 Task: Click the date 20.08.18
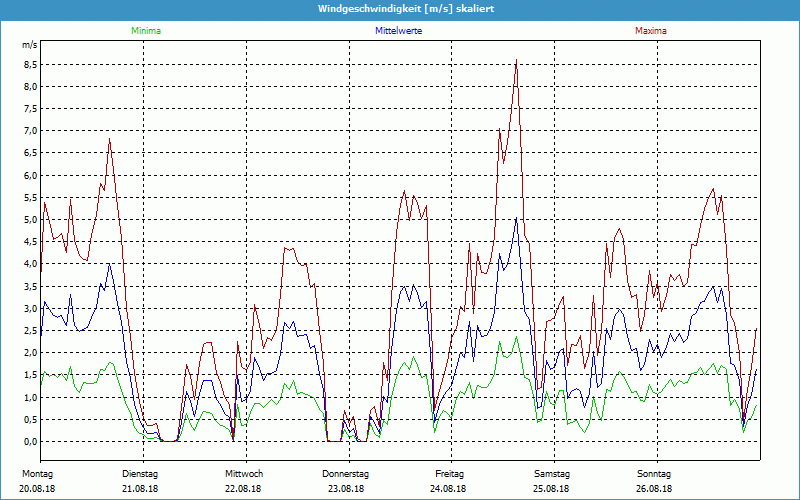tap(37, 489)
